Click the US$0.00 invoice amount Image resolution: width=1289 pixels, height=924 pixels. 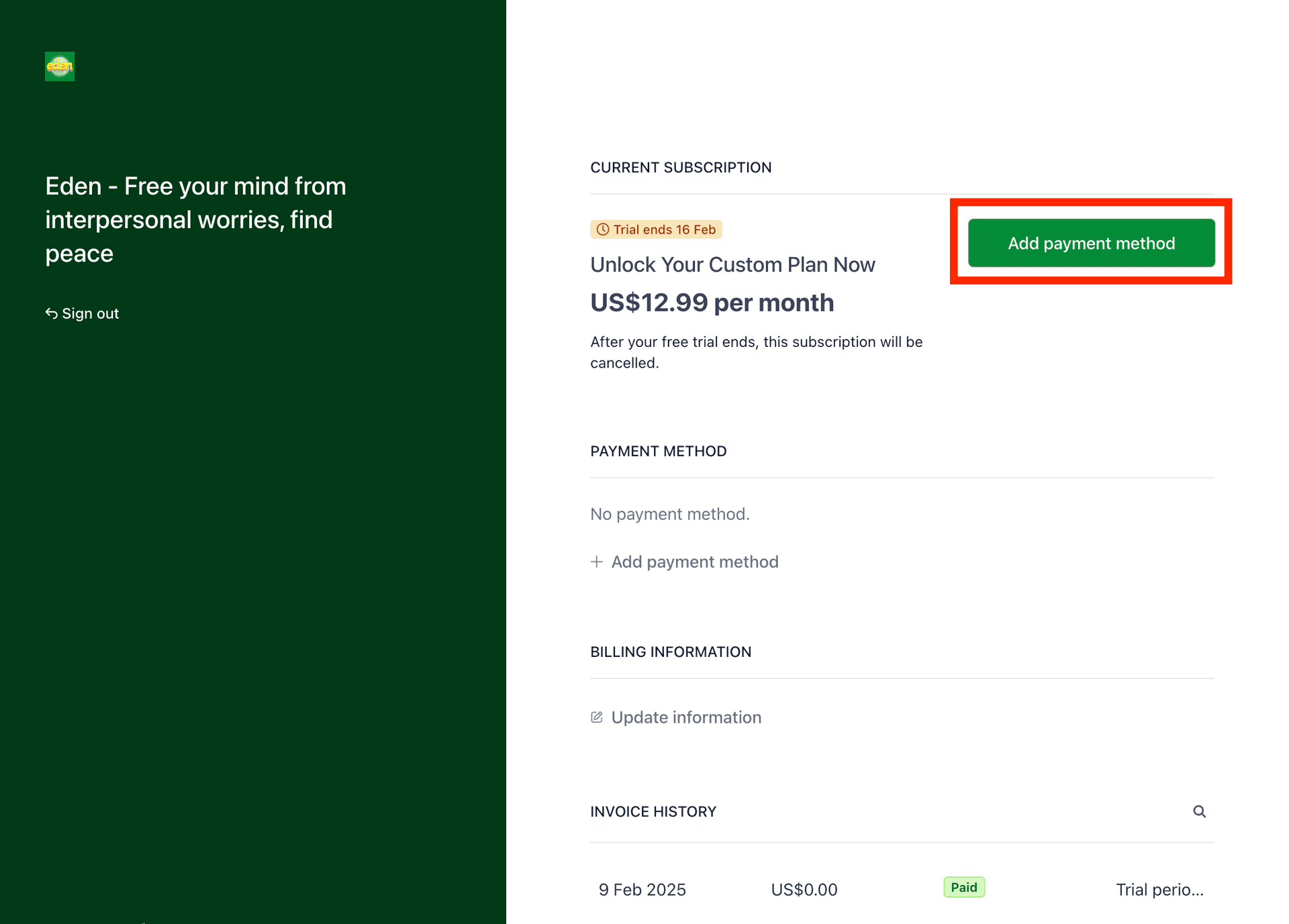click(x=804, y=889)
